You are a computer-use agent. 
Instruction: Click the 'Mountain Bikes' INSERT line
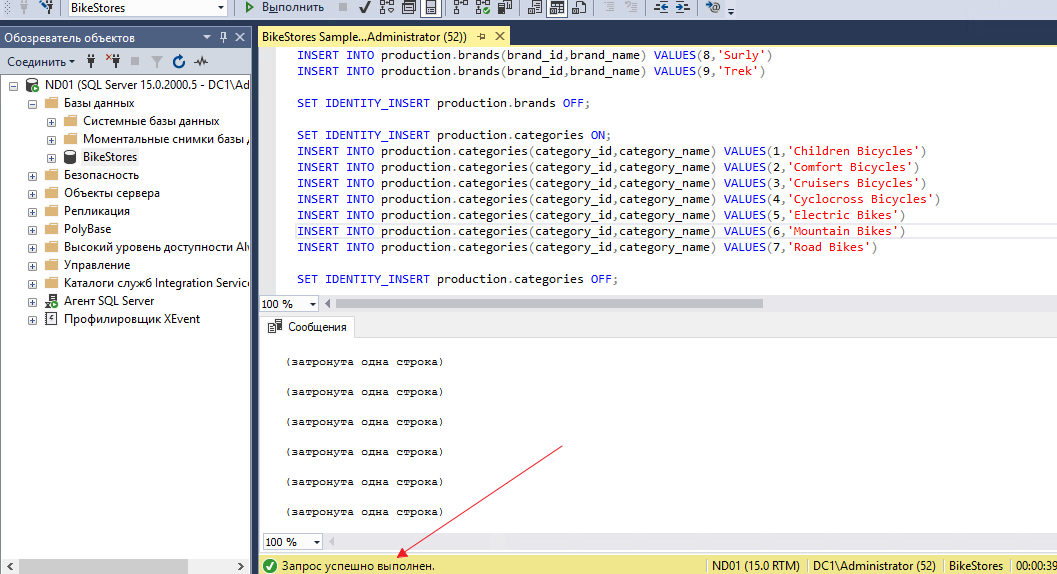click(x=601, y=231)
